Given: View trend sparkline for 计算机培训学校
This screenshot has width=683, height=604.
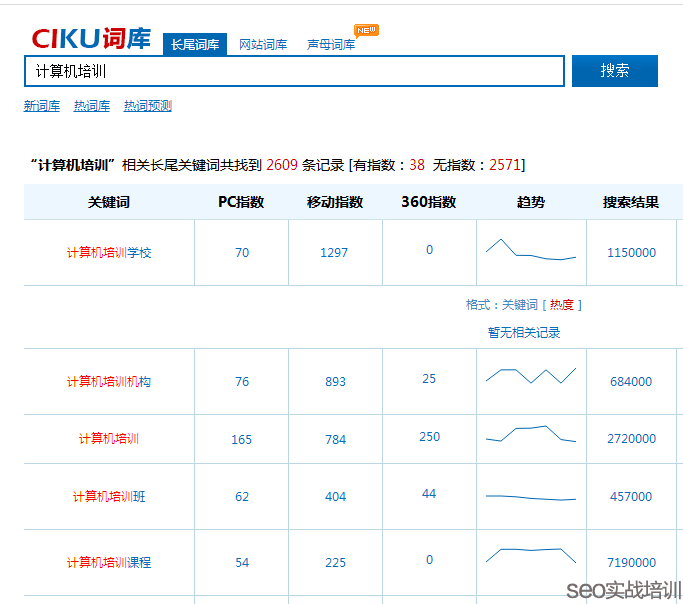Looking at the screenshot, I should [x=531, y=250].
